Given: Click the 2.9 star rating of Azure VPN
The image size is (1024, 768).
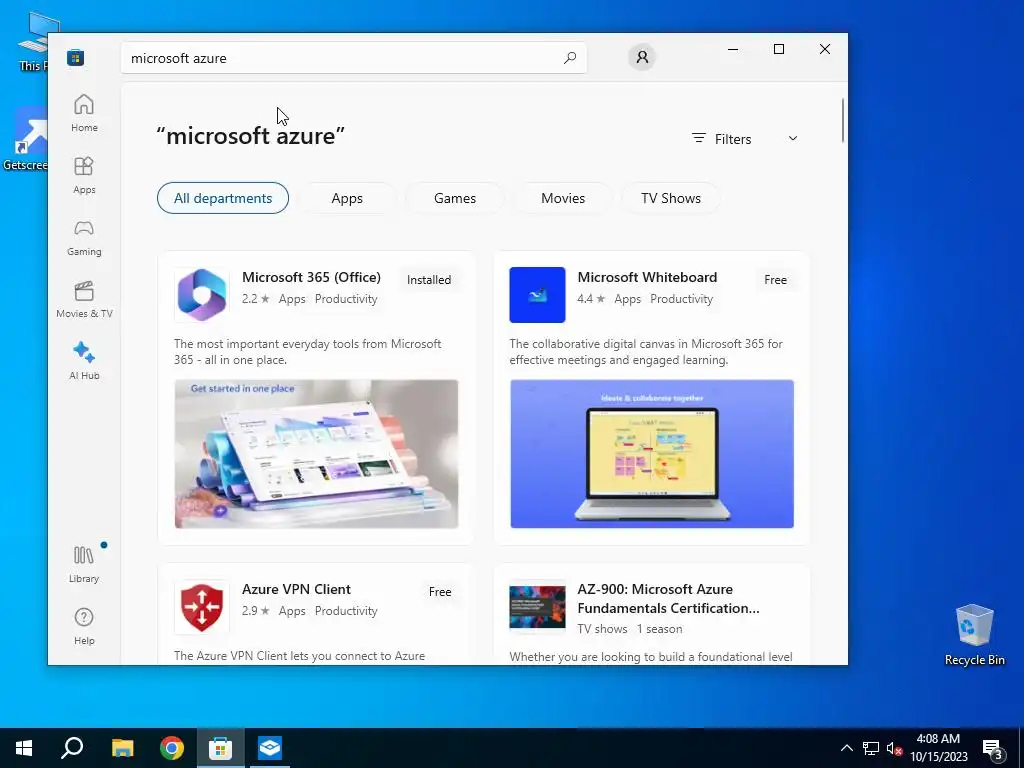Looking at the screenshot, I should click(255, 611).
